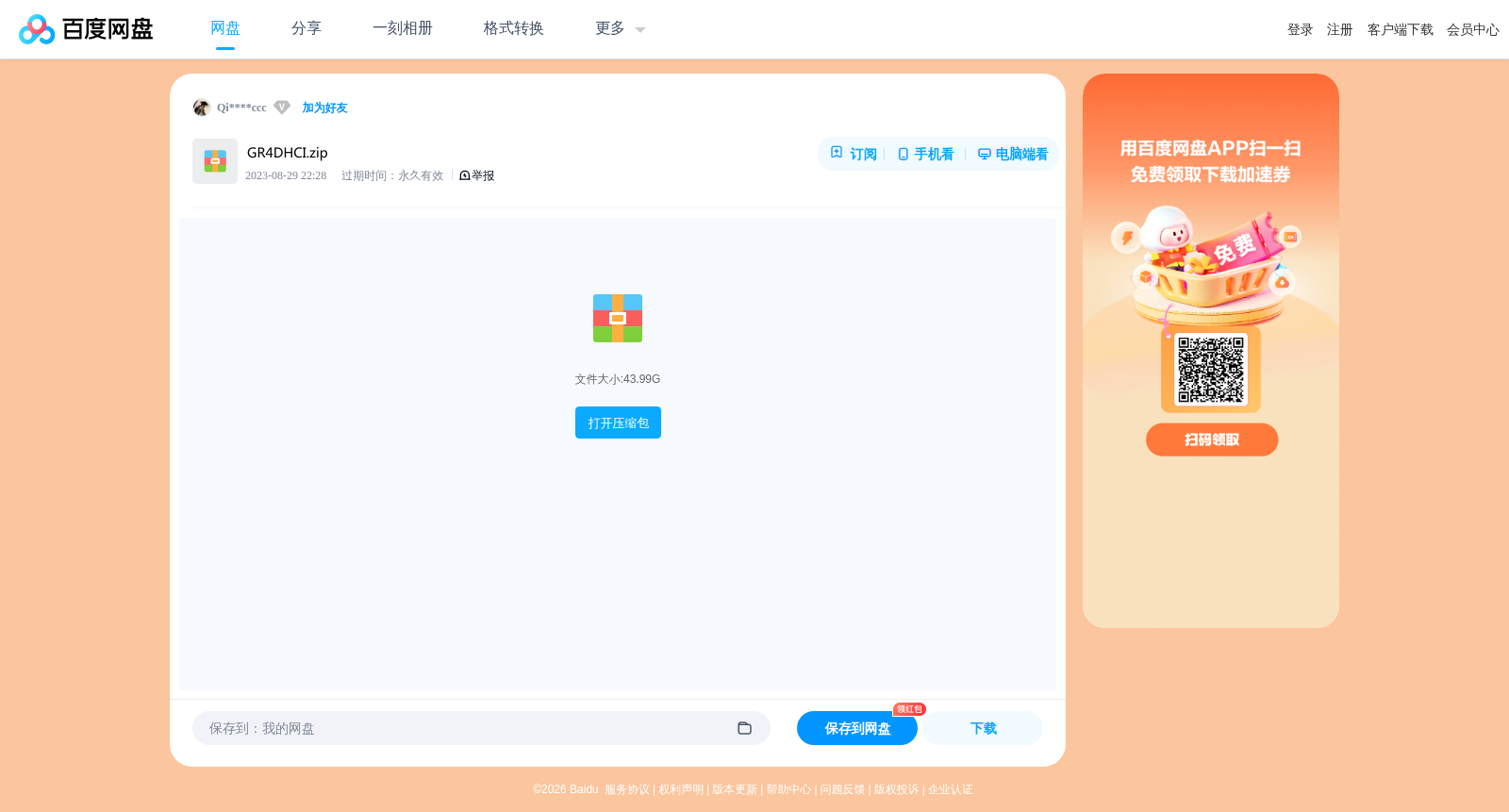The height and width of the screenshot is (812, 1509).
Task: Click the QR code image
Action: 1211,370
